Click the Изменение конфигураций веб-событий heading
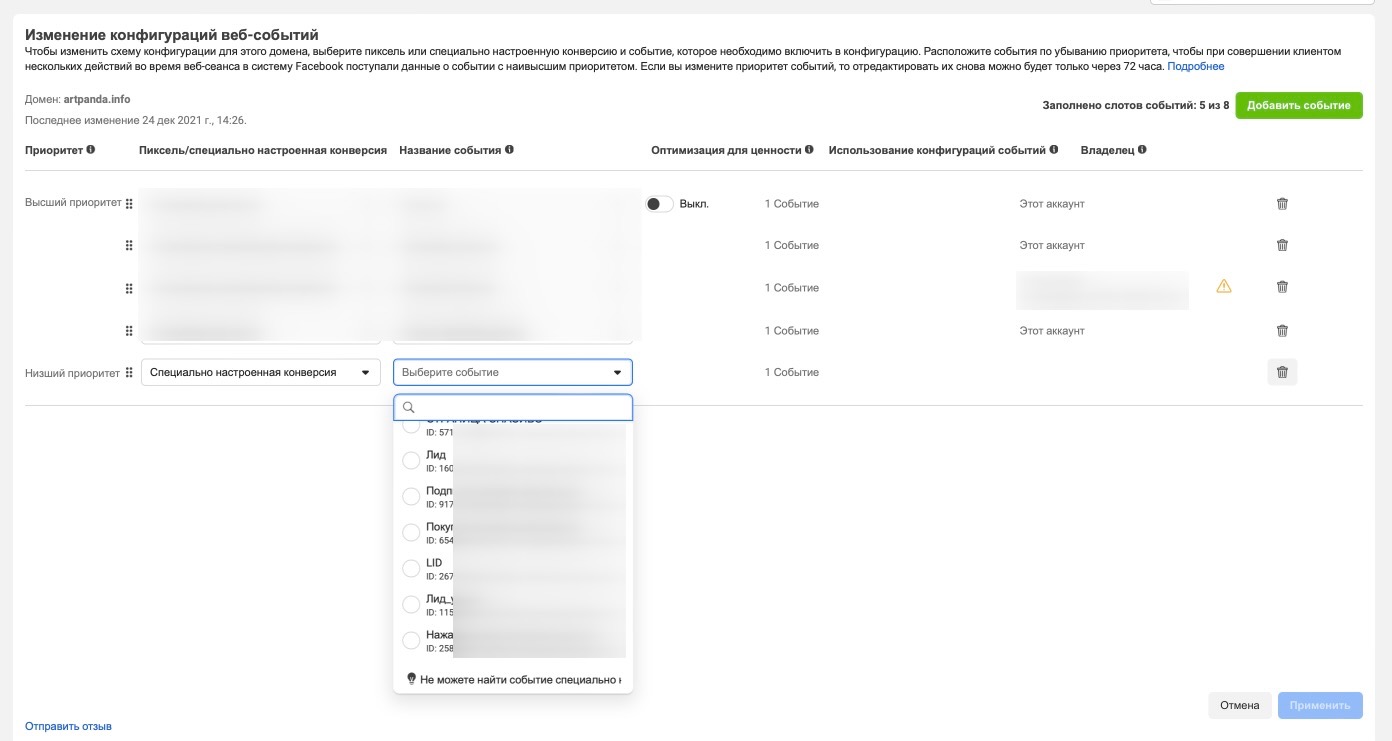 pos(172,35)
